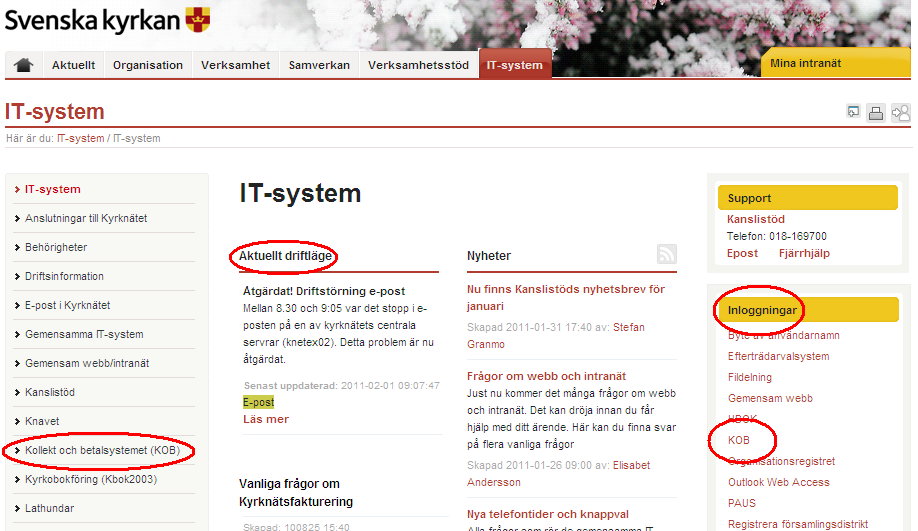The height and width of the screenshot is (531, 918).
Task: Select IT-system at top of sidebar
Action: (53, 189)
